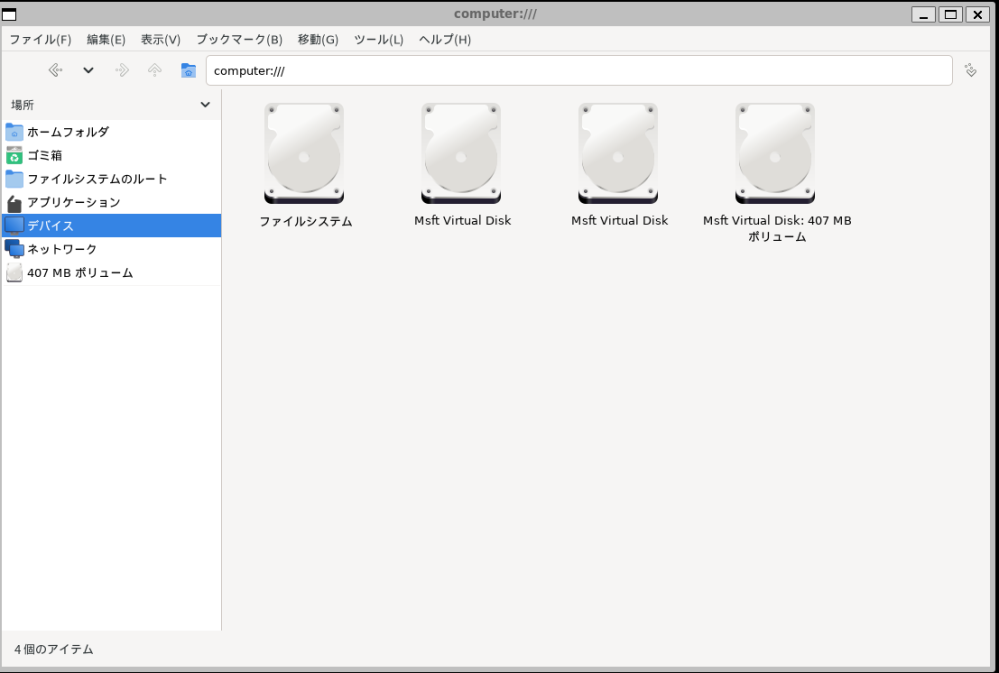Open the navigation history dropdown arrow
The width and height of the screenshot is (999, 673).
coord(88,70)
